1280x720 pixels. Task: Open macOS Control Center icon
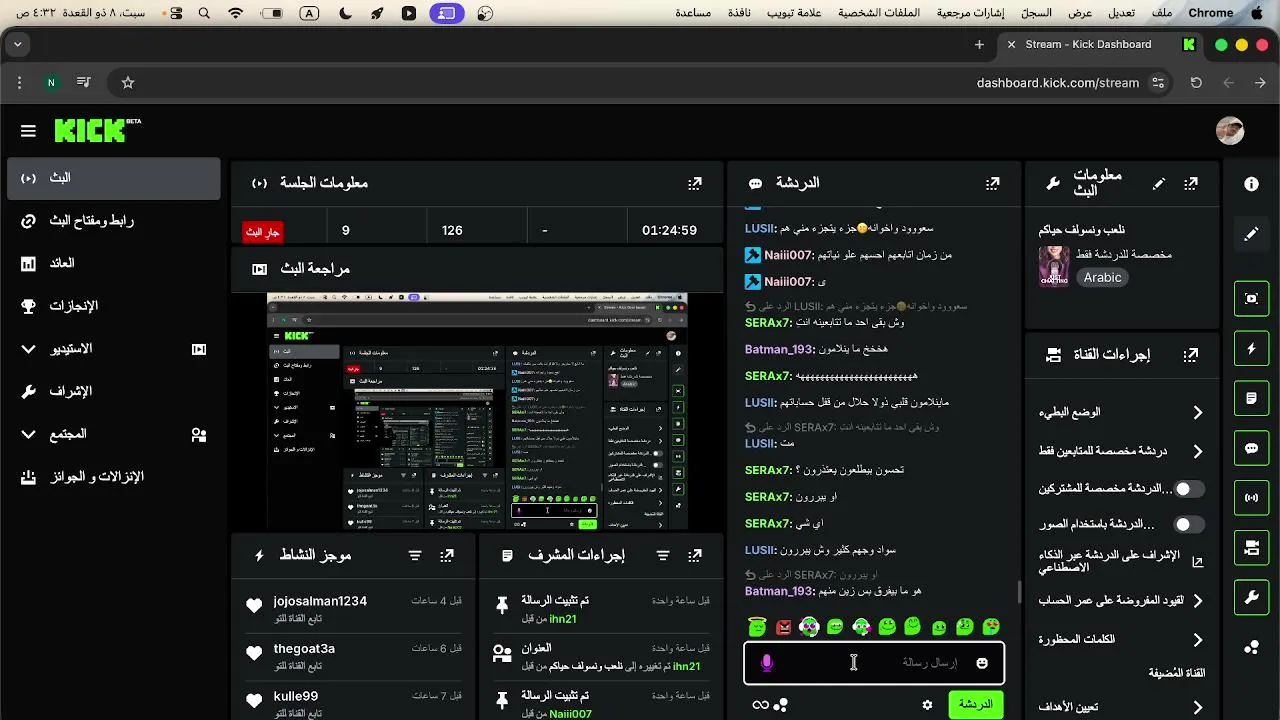[176, 13]
